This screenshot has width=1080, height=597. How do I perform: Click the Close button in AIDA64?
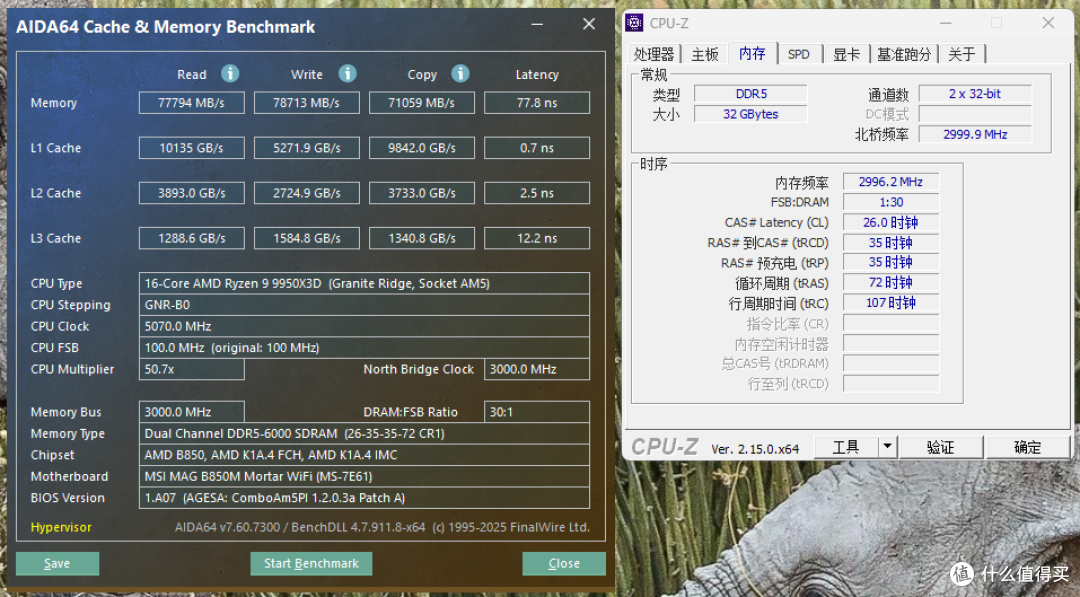564,563
